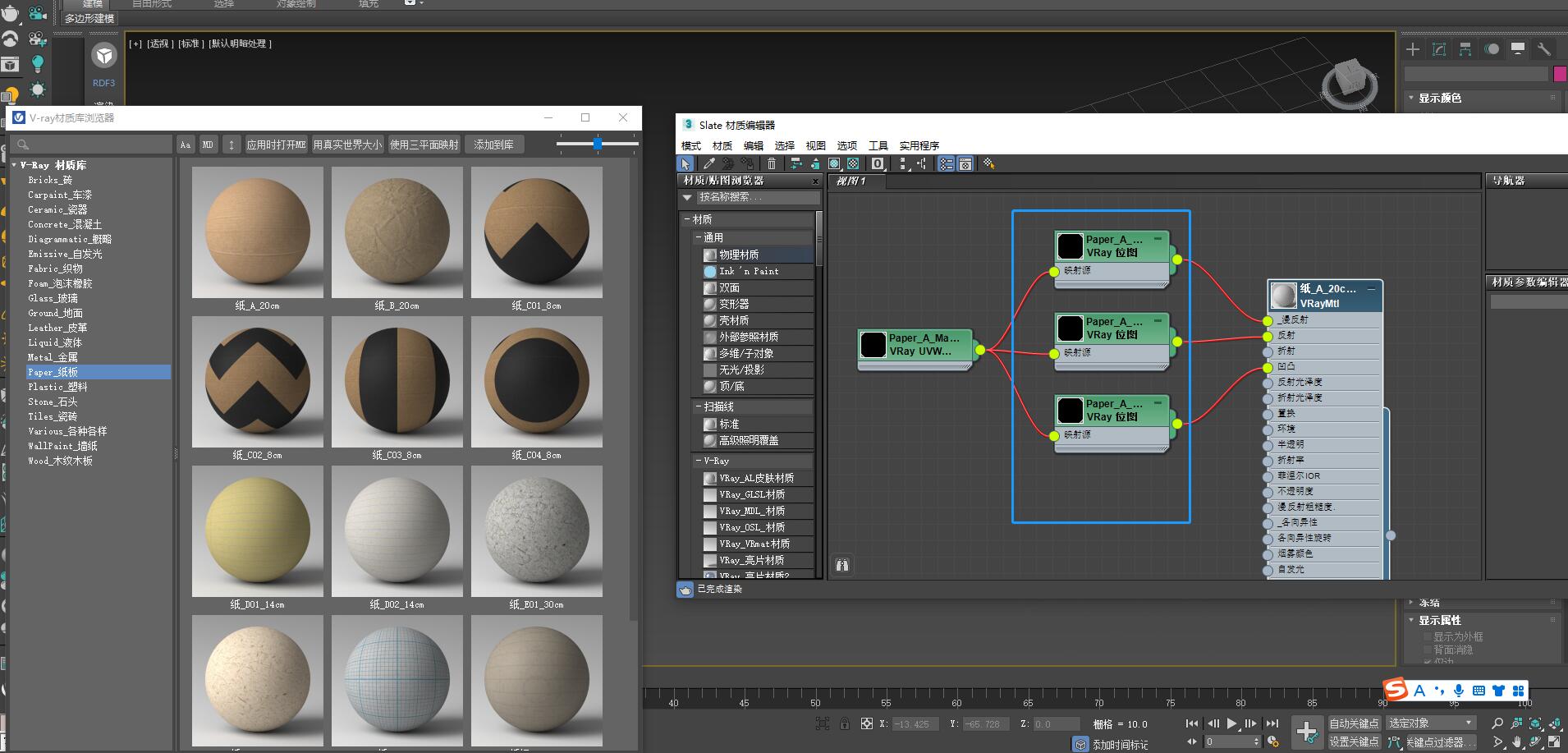Image resolution: width=1568 pixels, height=753 pixels.
Task: Click the binoculars search icon in view
Action: pyautogui.click(x=841, y=565)
